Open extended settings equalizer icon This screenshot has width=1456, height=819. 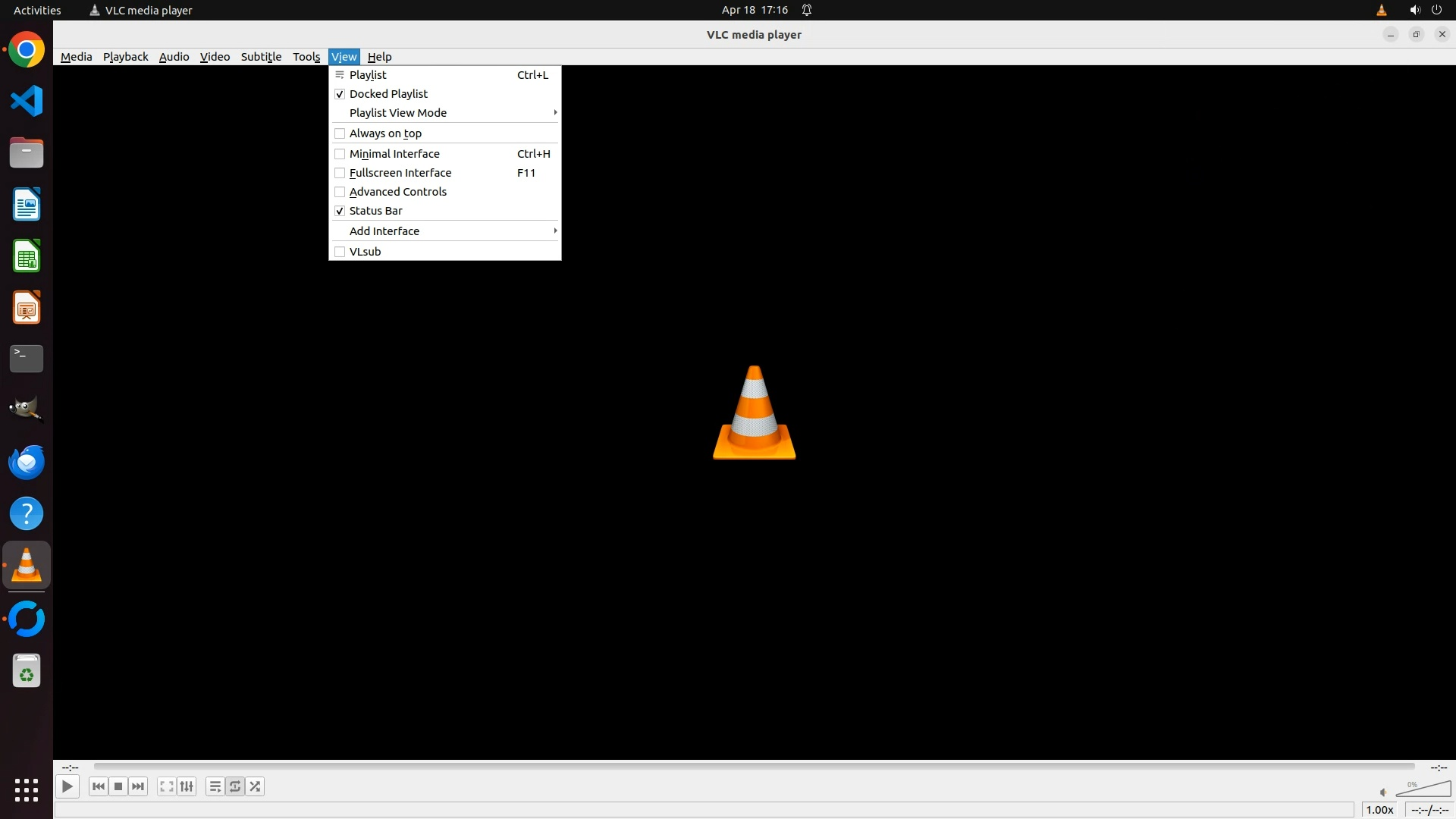(187, 786)
